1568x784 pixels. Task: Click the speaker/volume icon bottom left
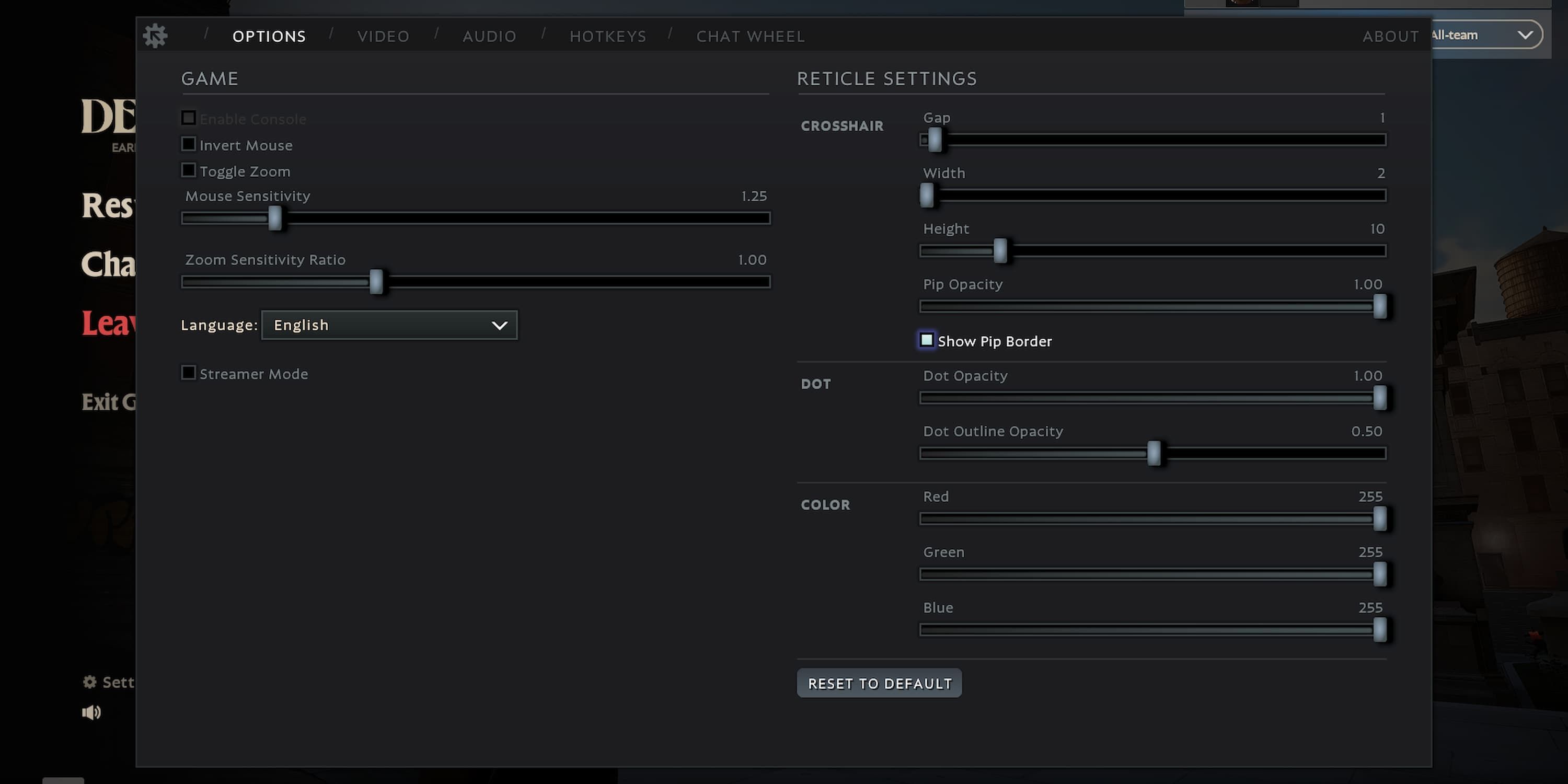91,712
